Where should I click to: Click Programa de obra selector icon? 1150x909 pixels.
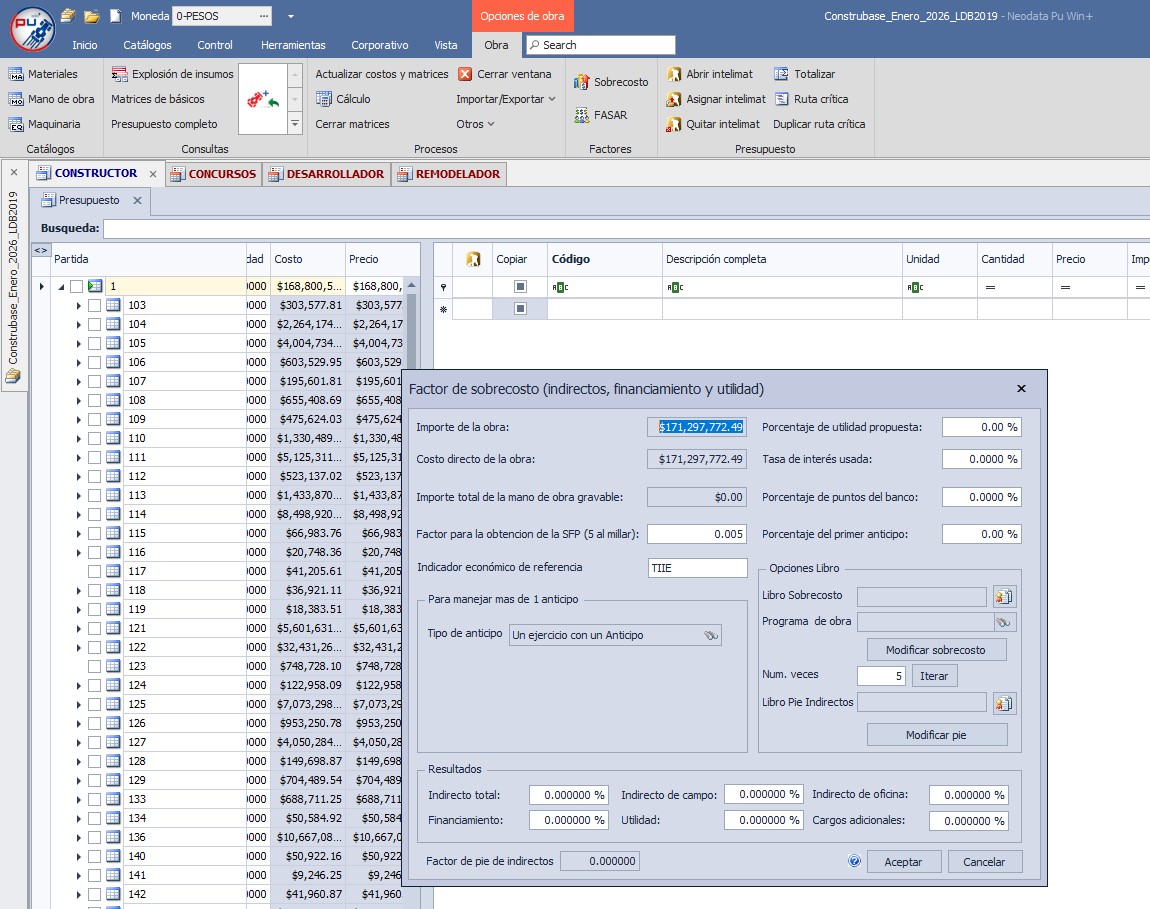(x=1003, y=622)
